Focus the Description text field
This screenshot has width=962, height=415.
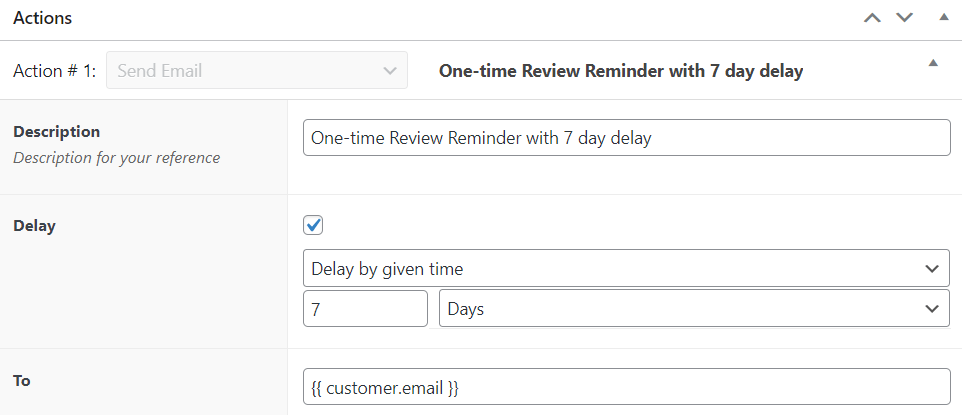tap(626, 138)
